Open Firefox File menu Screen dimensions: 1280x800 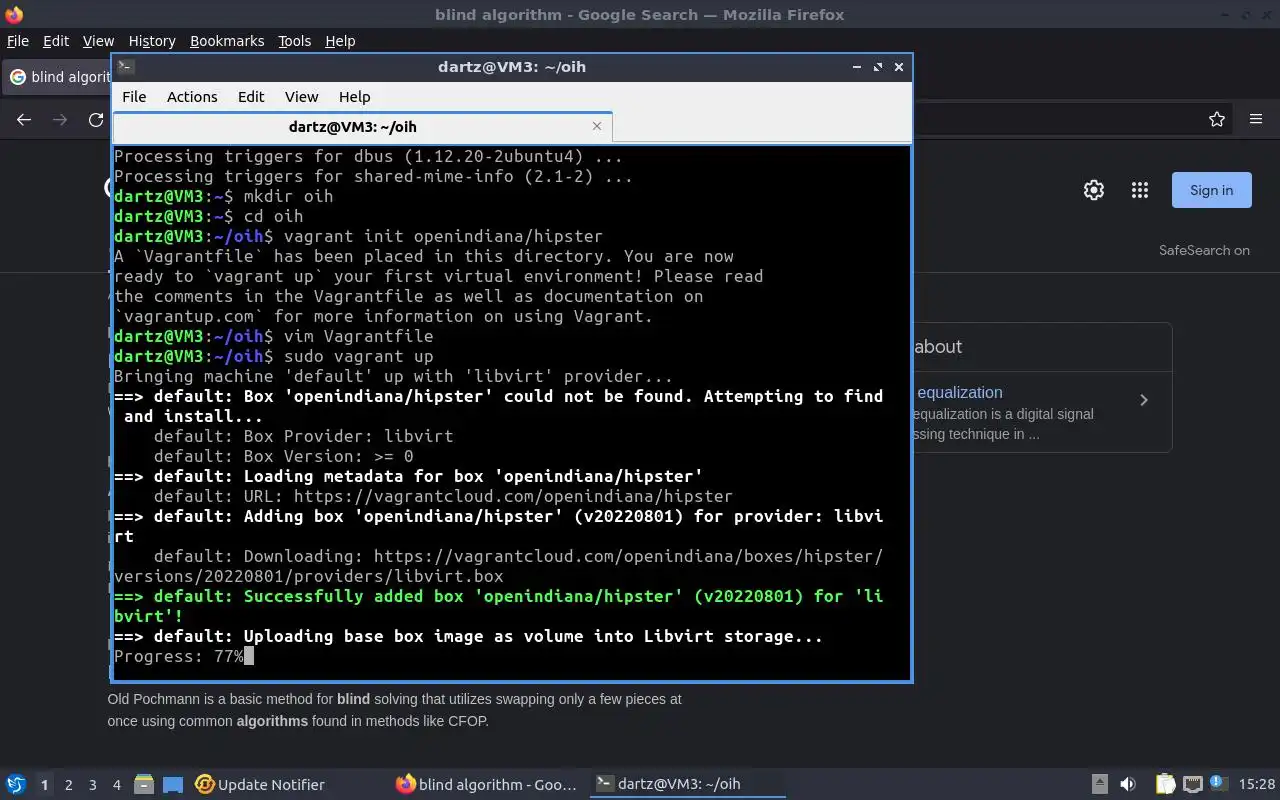[18, 41]
